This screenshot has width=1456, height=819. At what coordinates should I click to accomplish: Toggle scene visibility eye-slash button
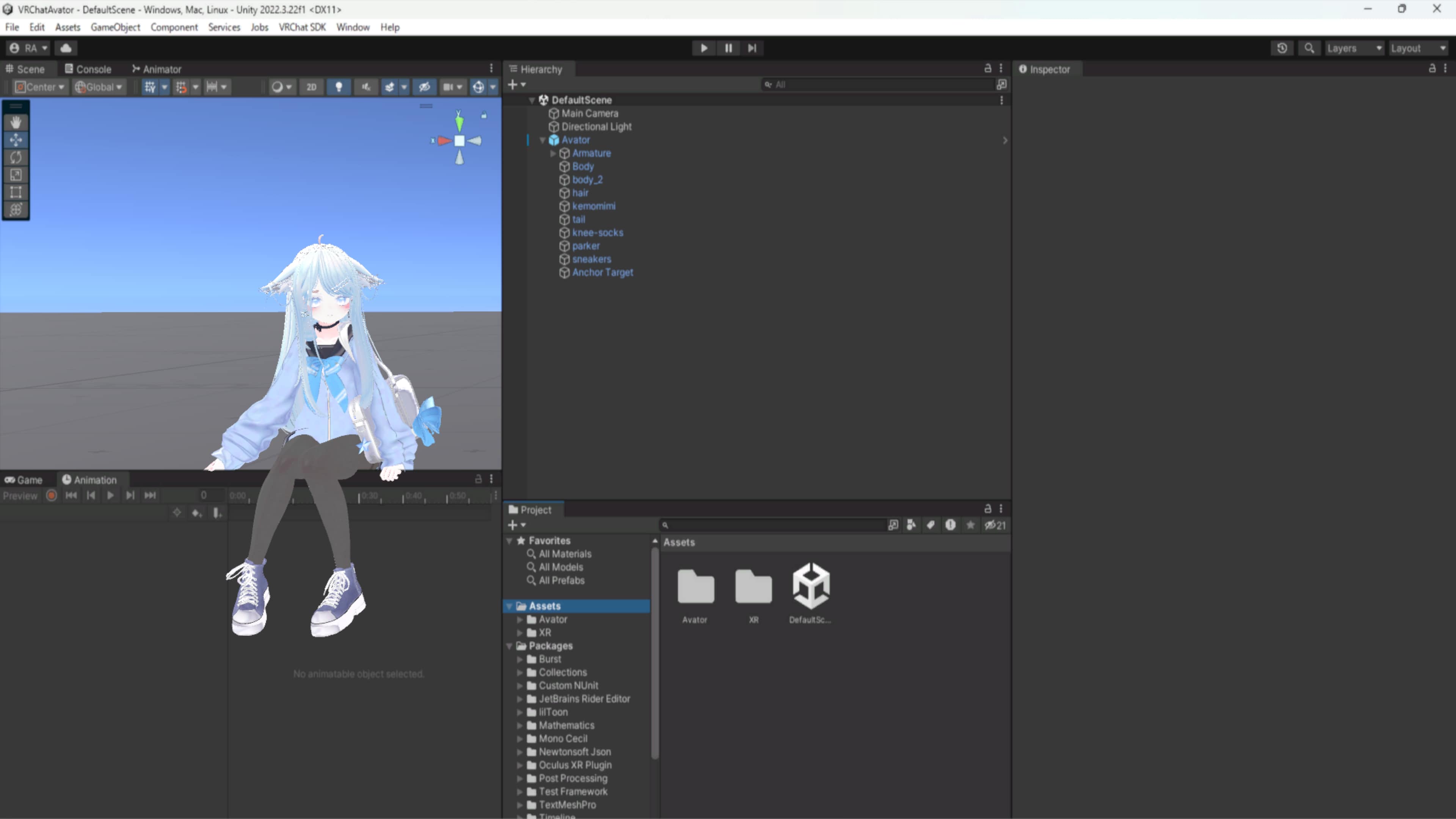point(424,87)
